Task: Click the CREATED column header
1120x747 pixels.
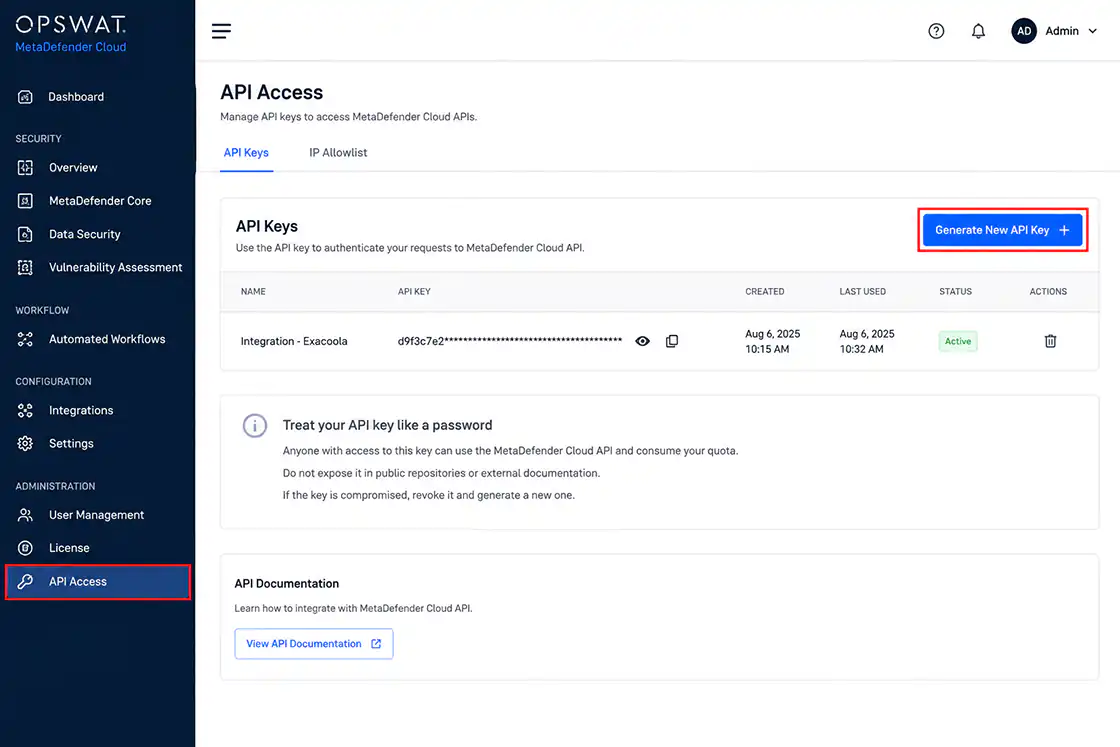Action: 764,291
